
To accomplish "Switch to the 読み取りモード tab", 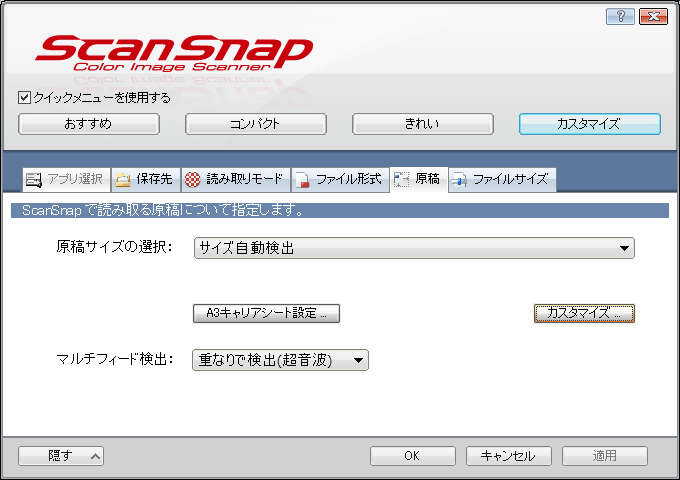I will (236, 180).
